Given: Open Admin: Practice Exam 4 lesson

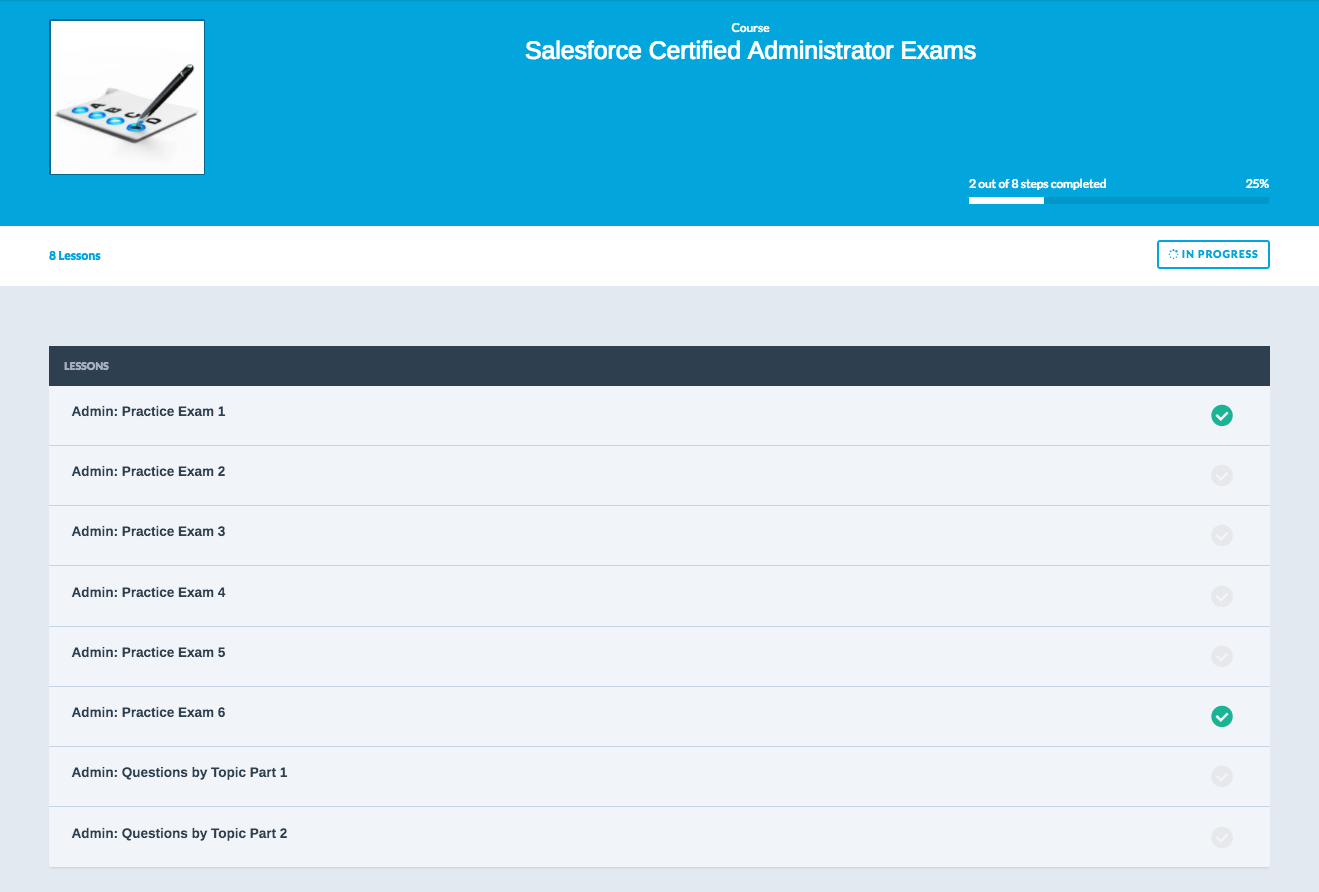Looking at the screenshot, I should (148, 592).
